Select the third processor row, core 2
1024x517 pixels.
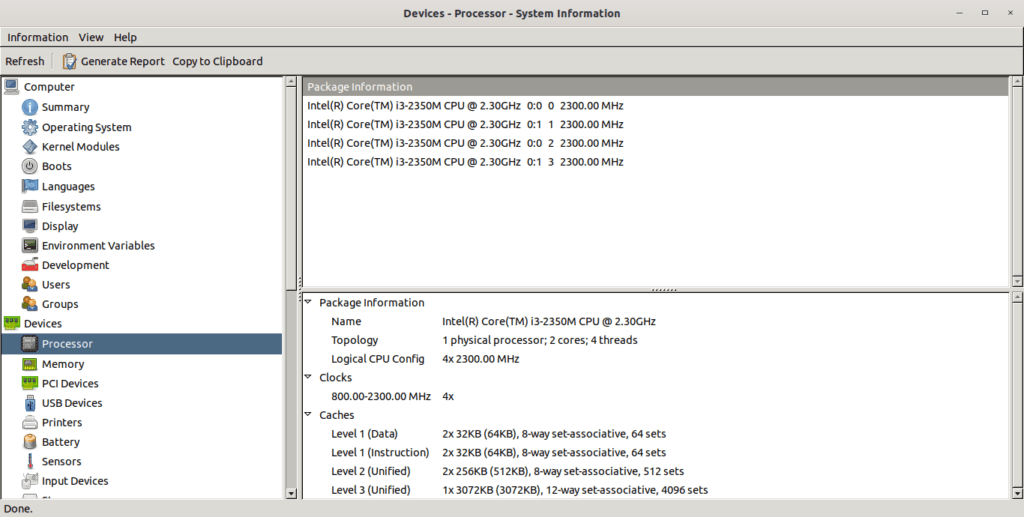(x=465, y=143)
